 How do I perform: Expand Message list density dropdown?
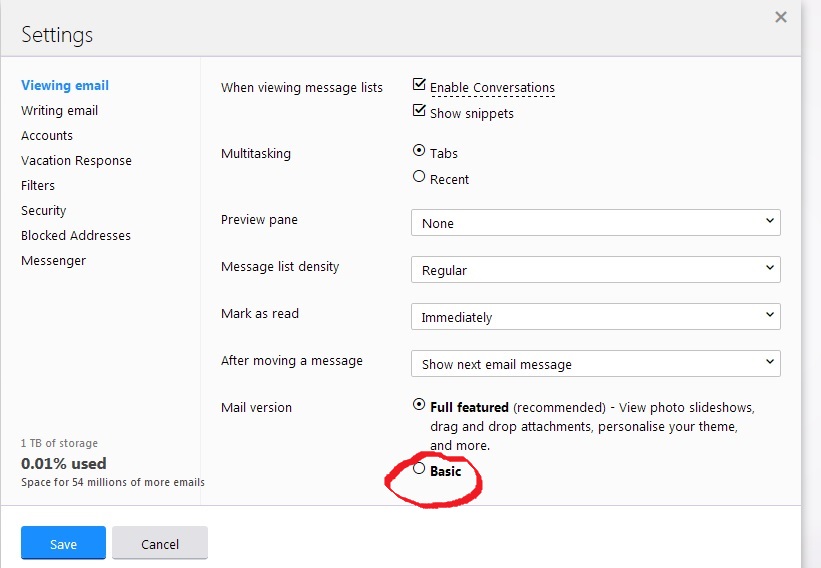595,270
